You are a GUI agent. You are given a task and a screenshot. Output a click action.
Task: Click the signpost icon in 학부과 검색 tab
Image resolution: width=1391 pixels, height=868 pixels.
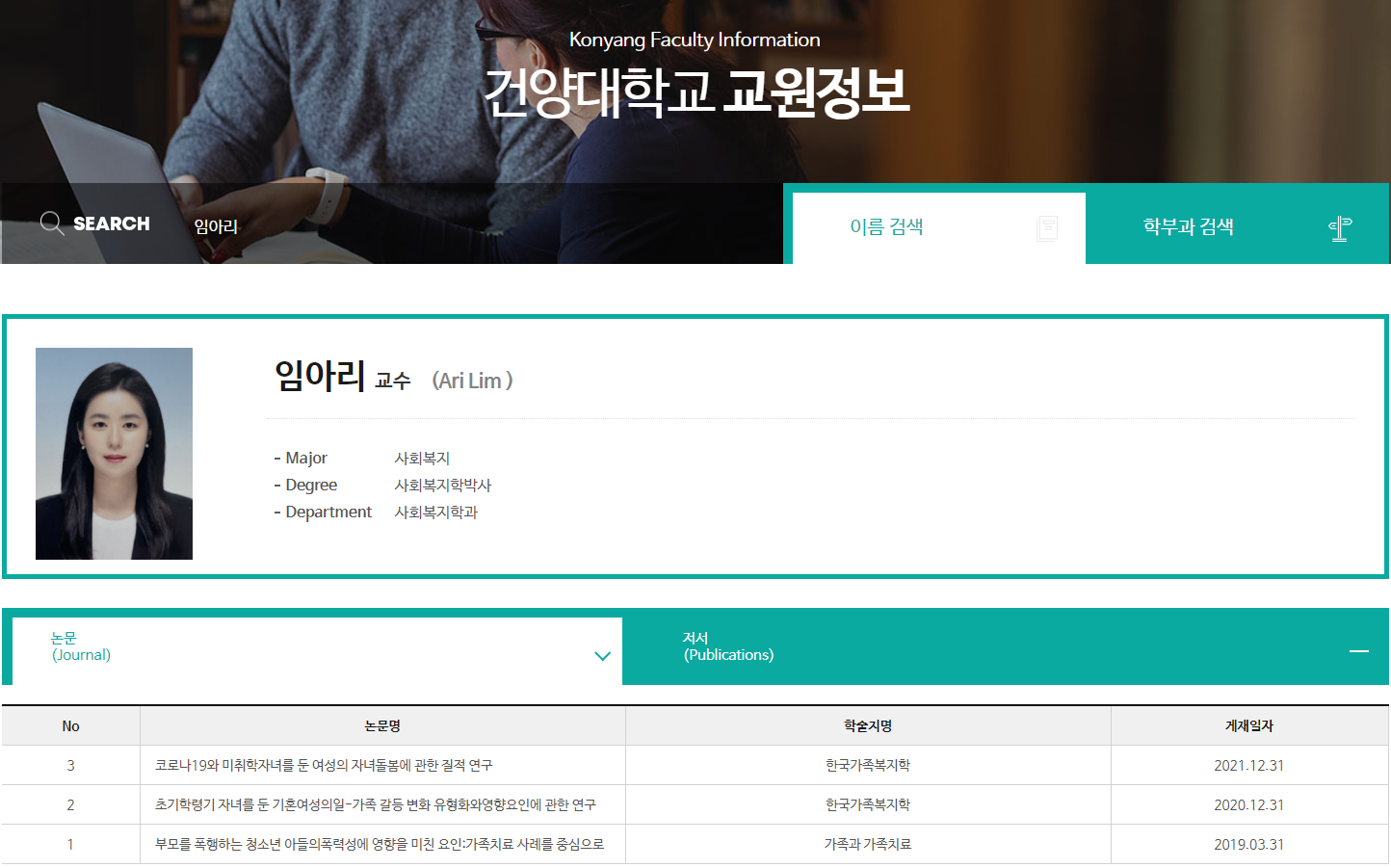click(x=1340, y=228)
